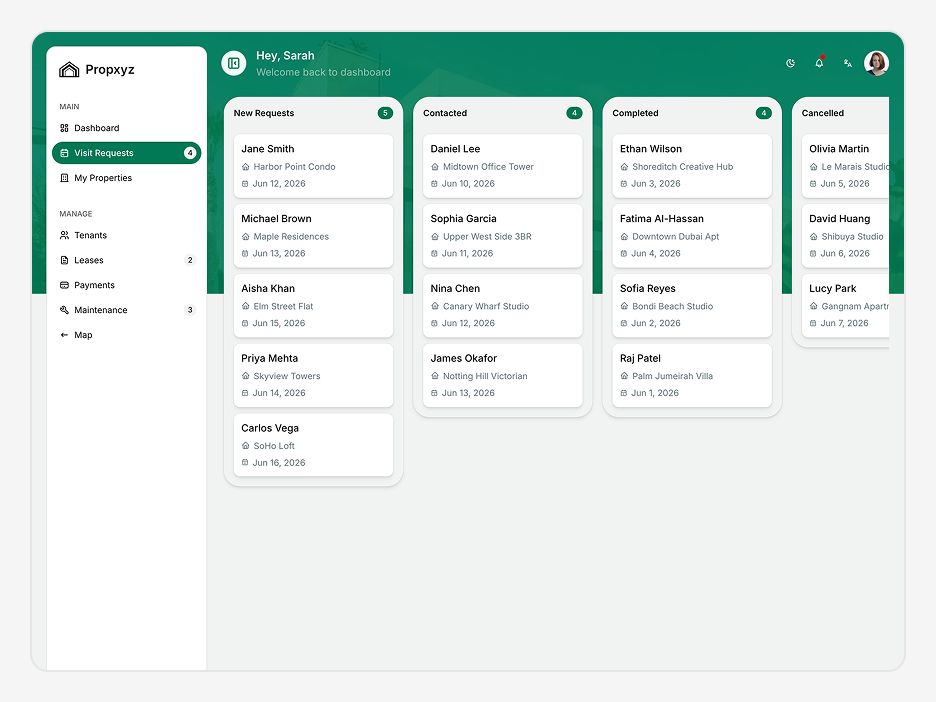
Task: Click the Propxyz house logo icon
Action: 69,70
